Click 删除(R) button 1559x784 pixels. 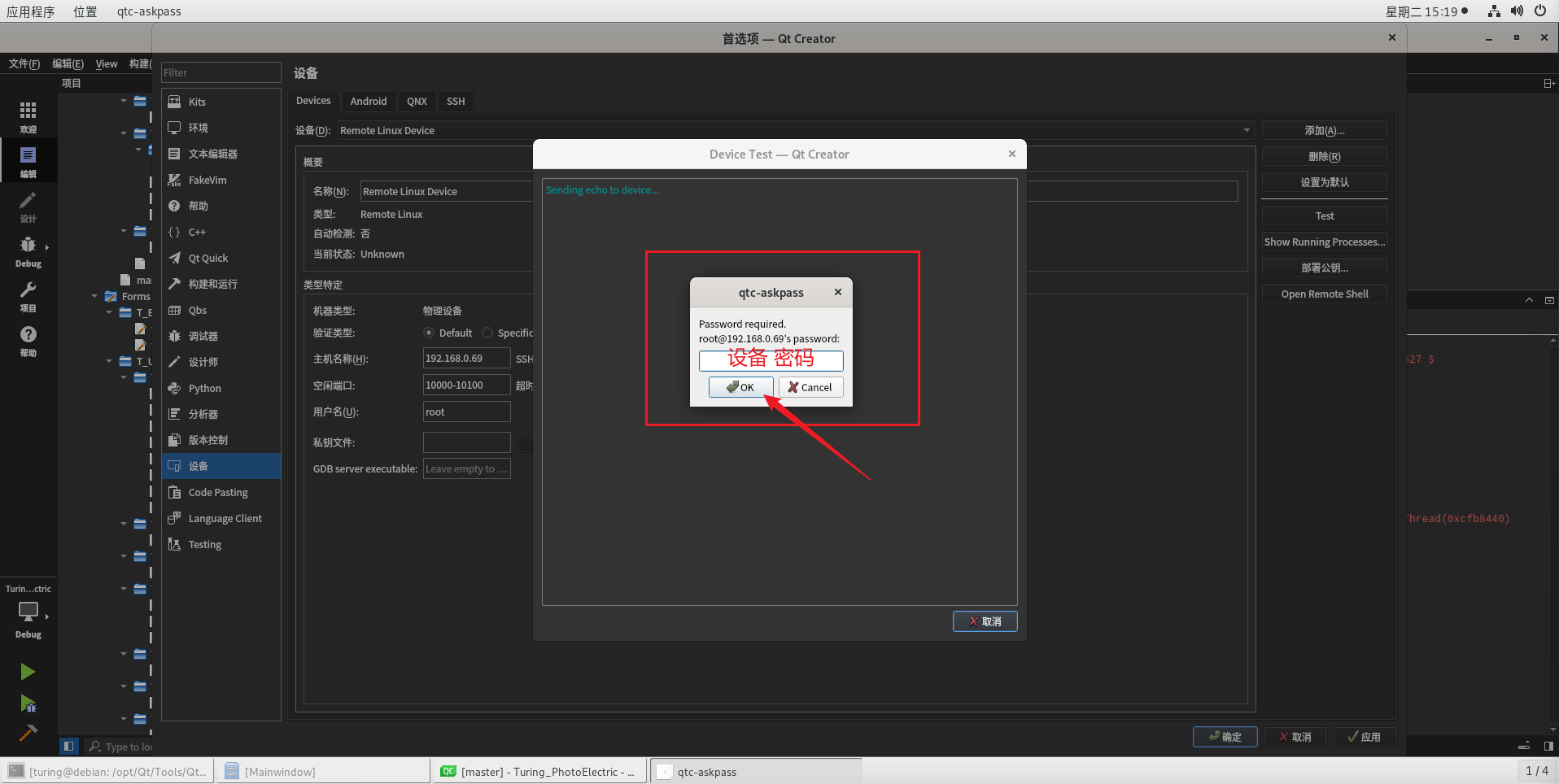tap(1325, 156)
